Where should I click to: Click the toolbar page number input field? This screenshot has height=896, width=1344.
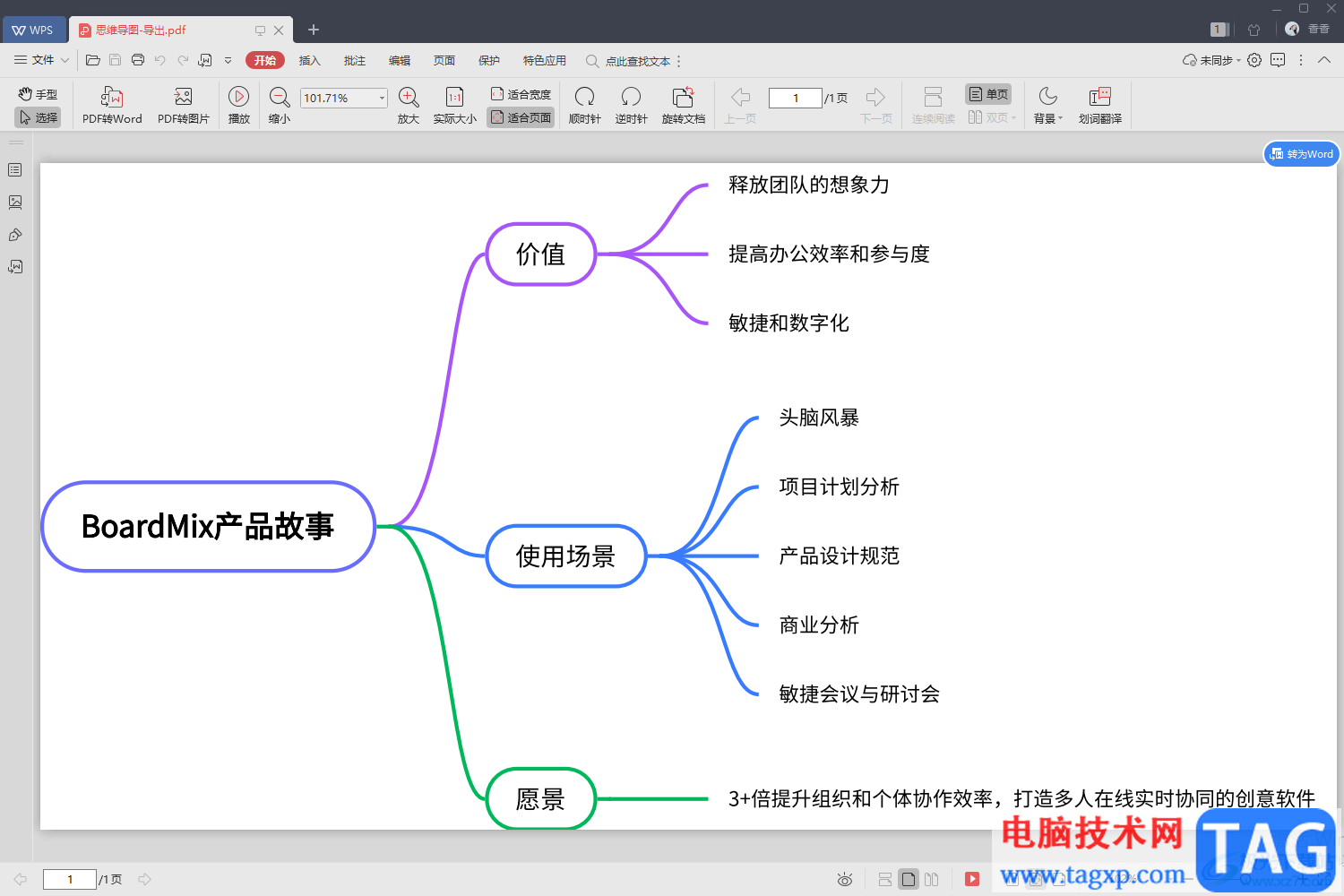[x=795, y=98]
